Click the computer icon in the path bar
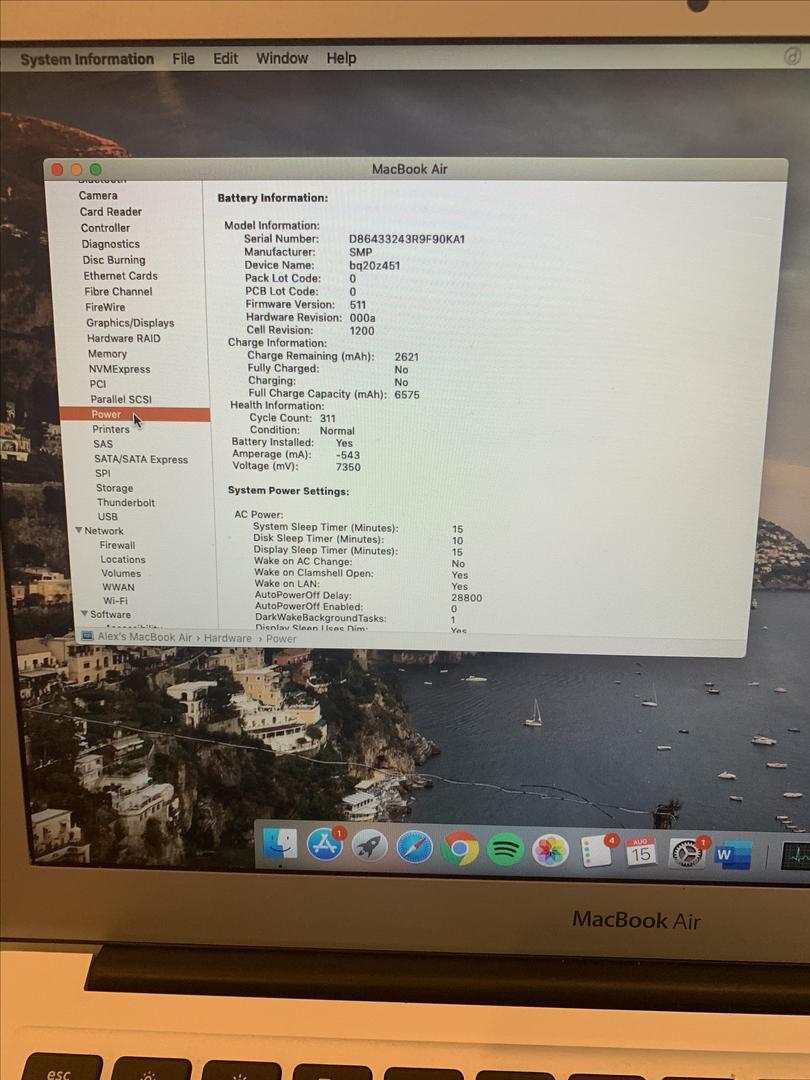Viewport: 810px width, 1080px height. click(x=87, y=636)
